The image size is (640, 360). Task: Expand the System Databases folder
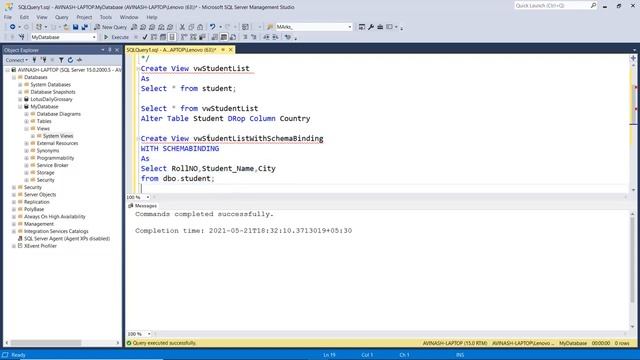tap(20, 84)
